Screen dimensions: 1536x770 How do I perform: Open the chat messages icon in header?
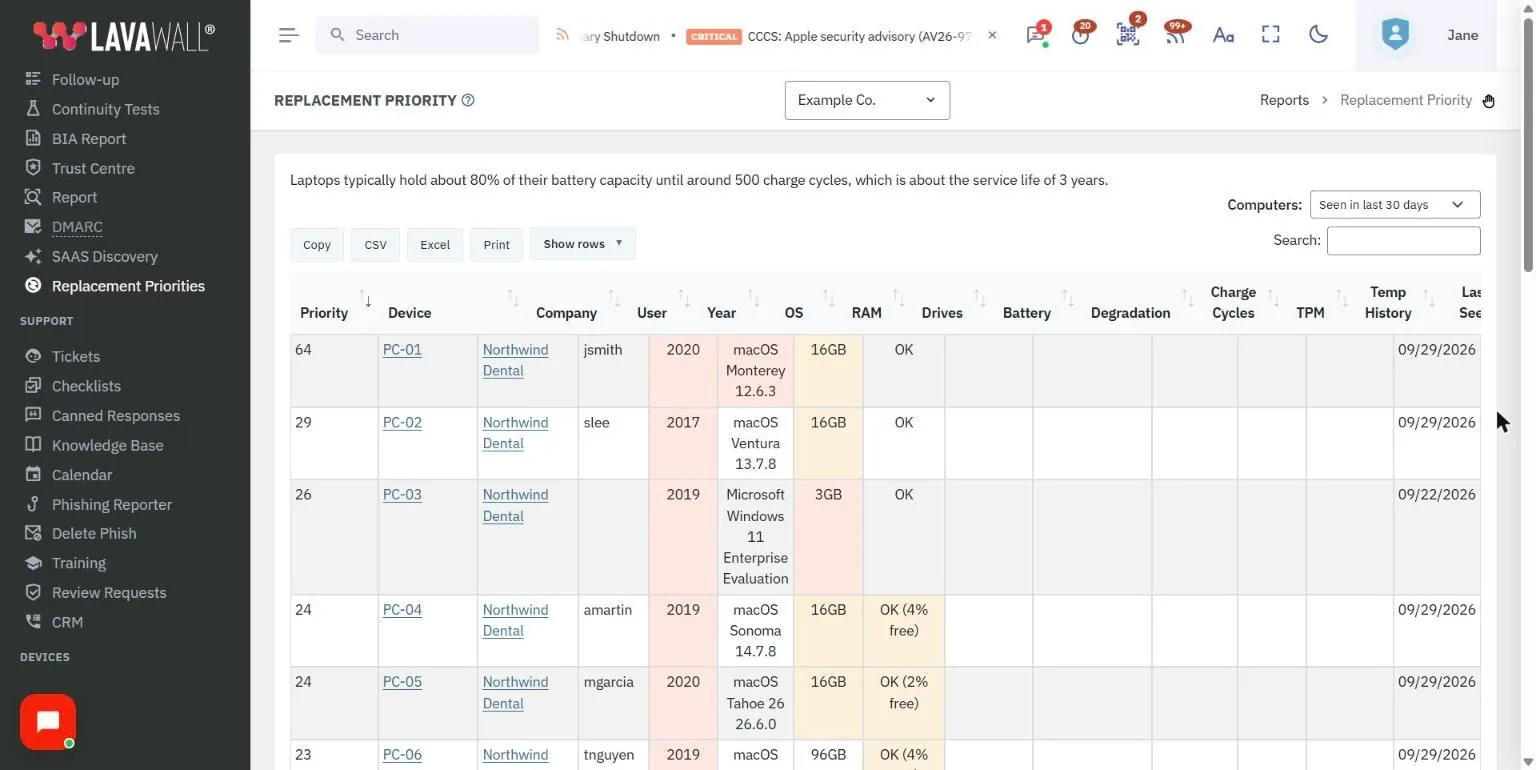[x=1036, y=35]
